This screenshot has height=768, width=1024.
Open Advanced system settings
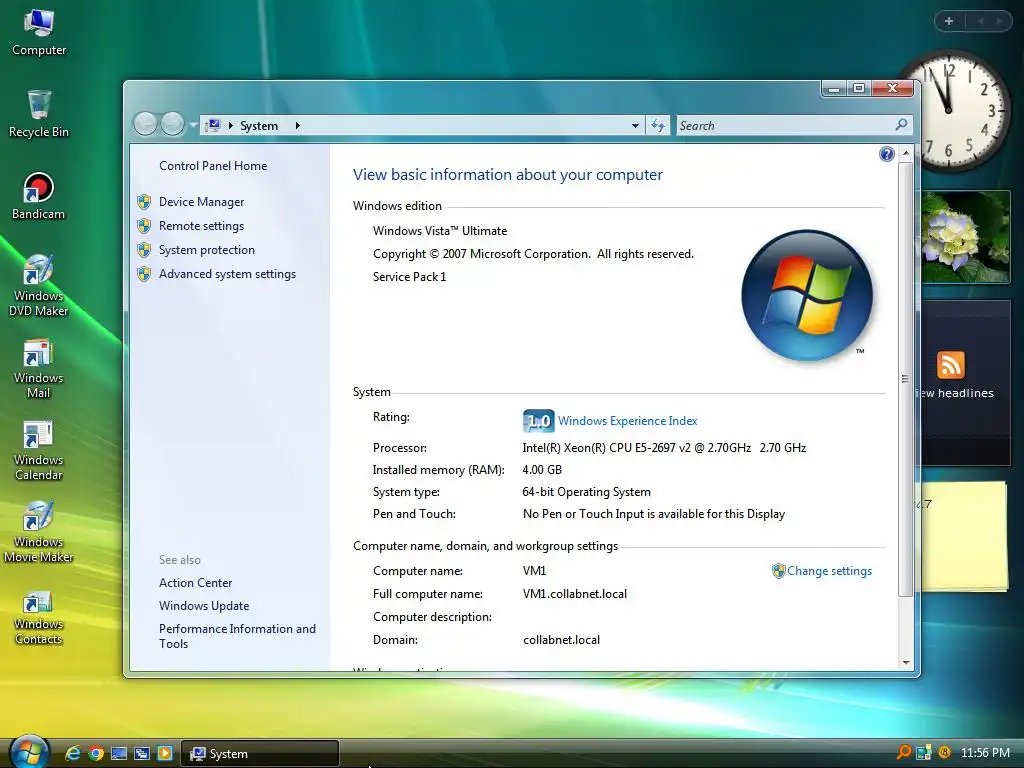pyautogui.click(x=227, y=274)
